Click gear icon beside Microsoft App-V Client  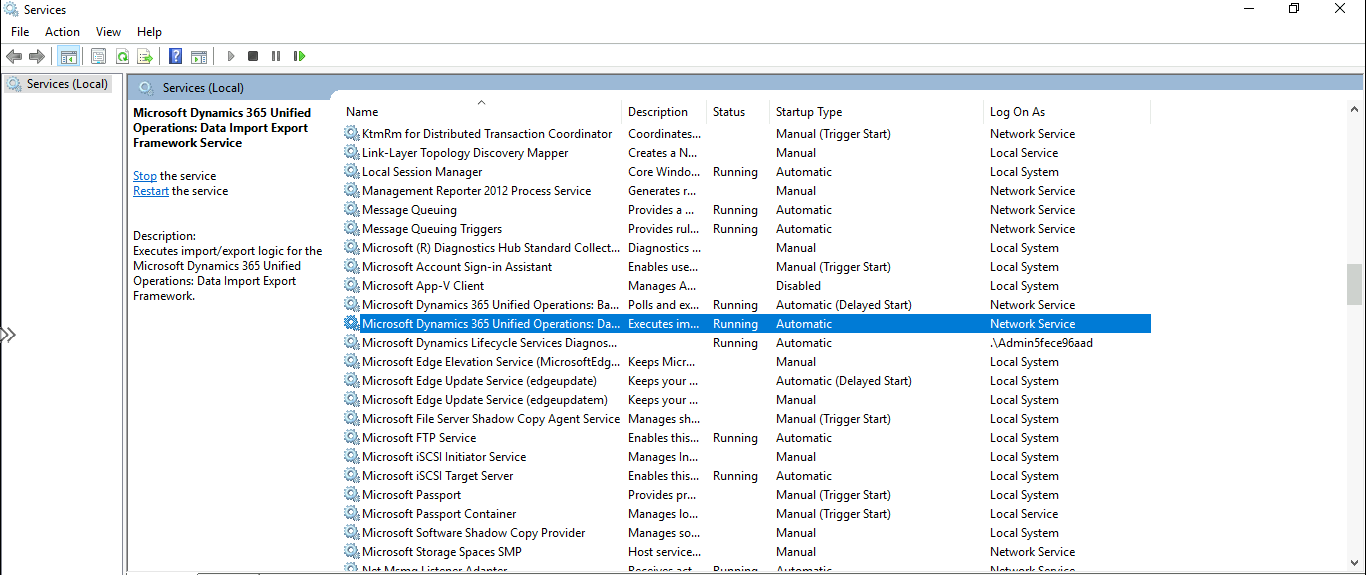[x=351, y=286]
